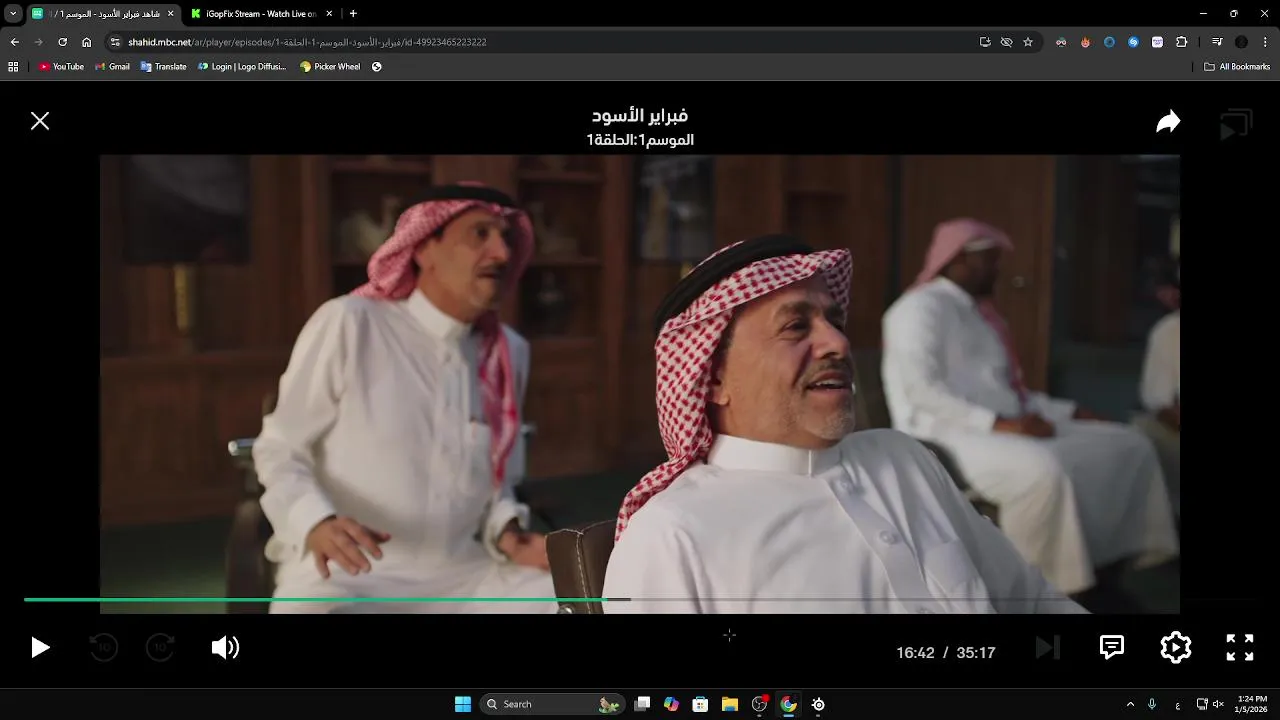Open the Extensions puzzle menu
This screenshot has height=720, width=1280.
point(1181,42)
